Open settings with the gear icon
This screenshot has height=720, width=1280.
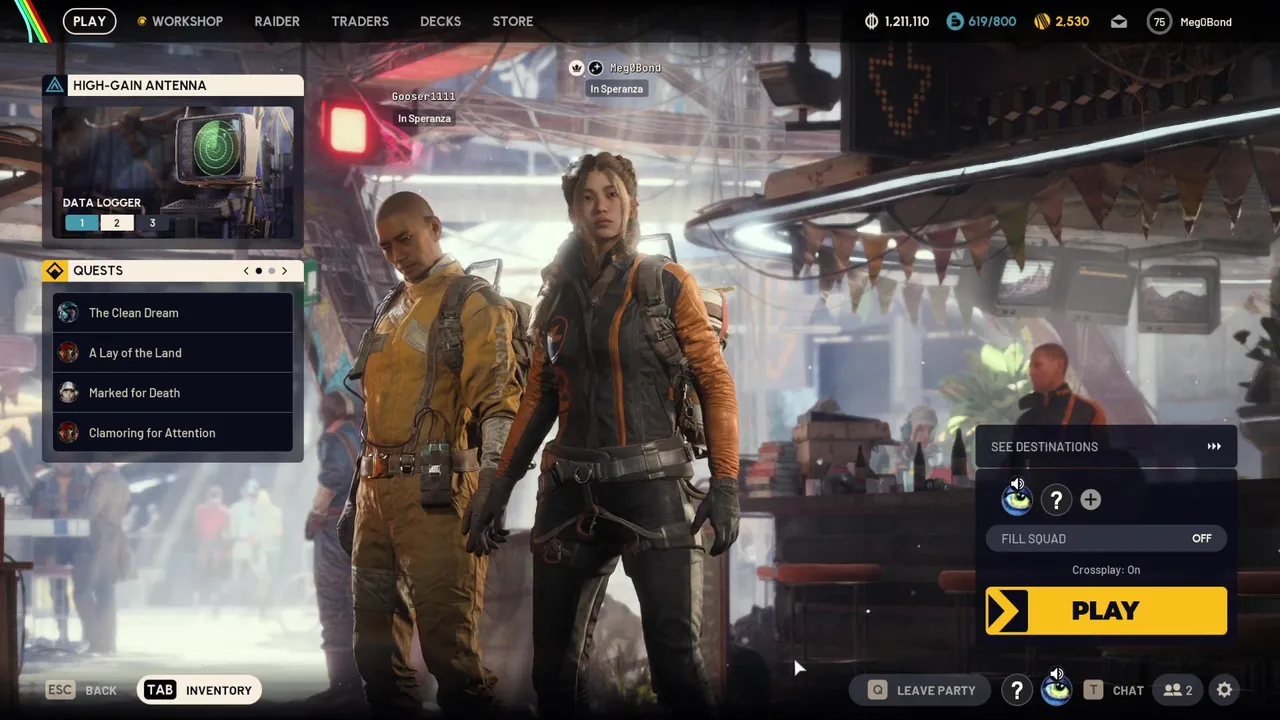coord(1224,690)
